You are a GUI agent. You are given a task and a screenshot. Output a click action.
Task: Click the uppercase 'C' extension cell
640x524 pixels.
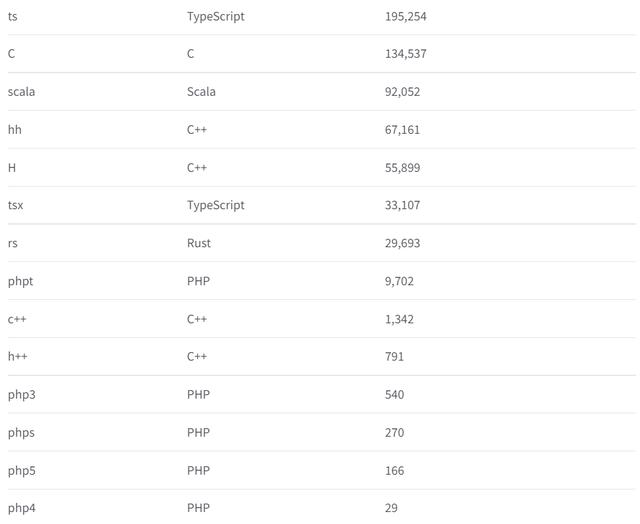tap(12, 54)
